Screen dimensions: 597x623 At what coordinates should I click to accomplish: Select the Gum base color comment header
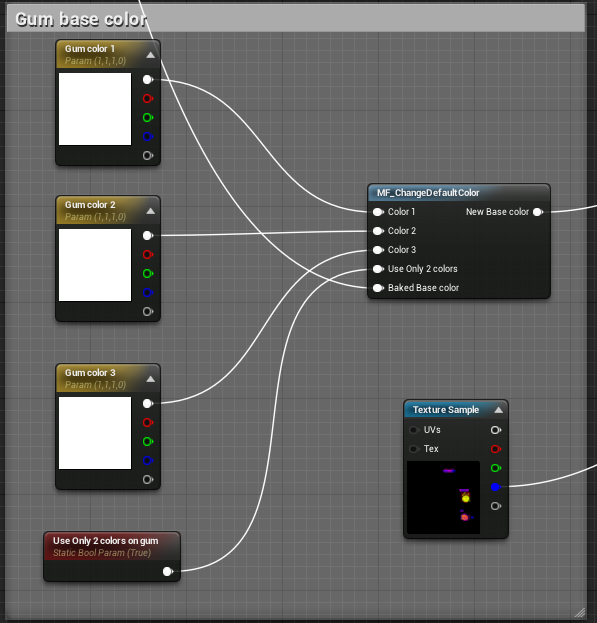[x=296, y=19]
